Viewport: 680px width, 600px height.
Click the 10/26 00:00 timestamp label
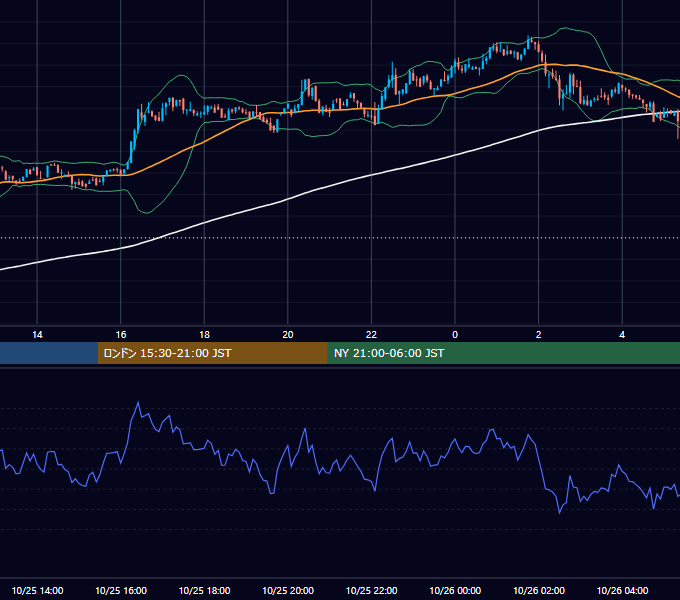455,590
